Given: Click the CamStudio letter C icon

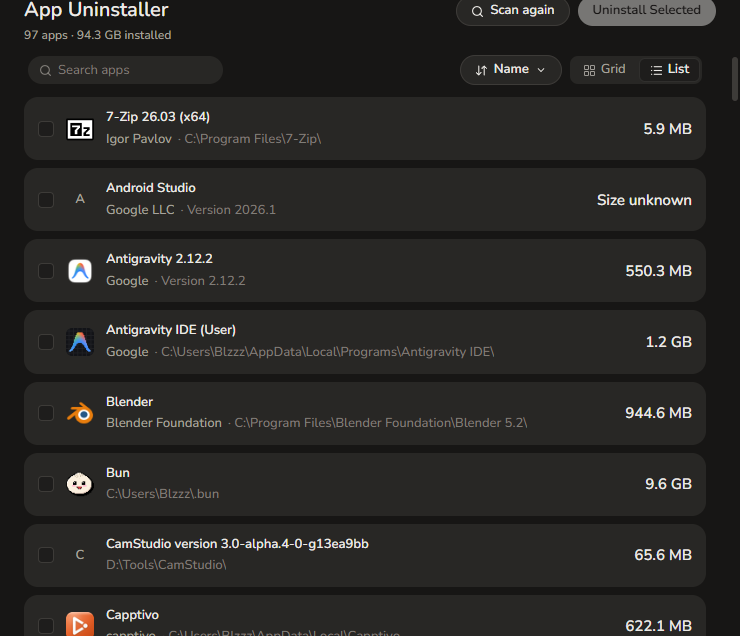Looking at the screenshot, I should [x=80, y=555].
